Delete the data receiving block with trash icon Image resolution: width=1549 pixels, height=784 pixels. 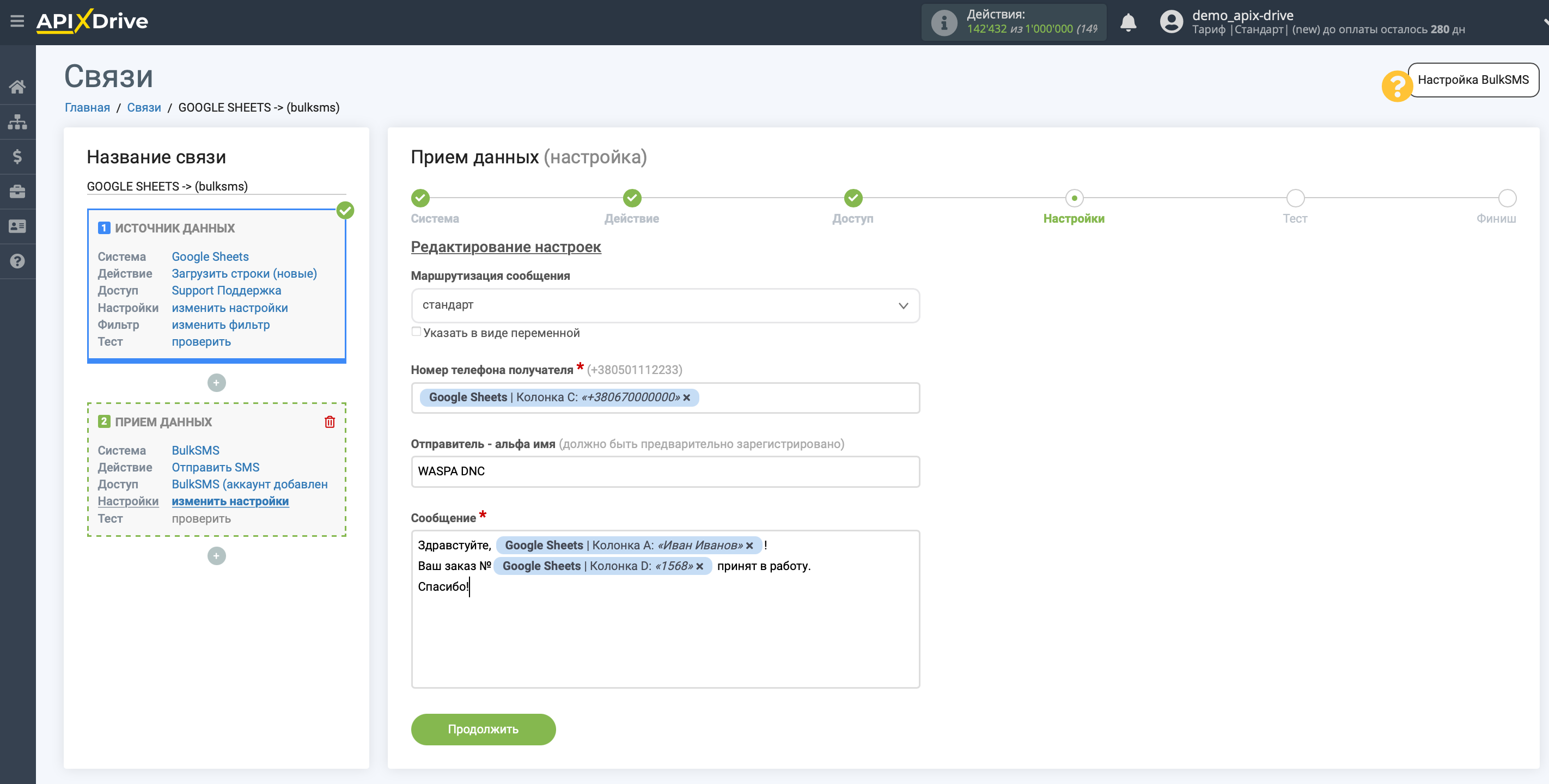click(x=330, y=422)
